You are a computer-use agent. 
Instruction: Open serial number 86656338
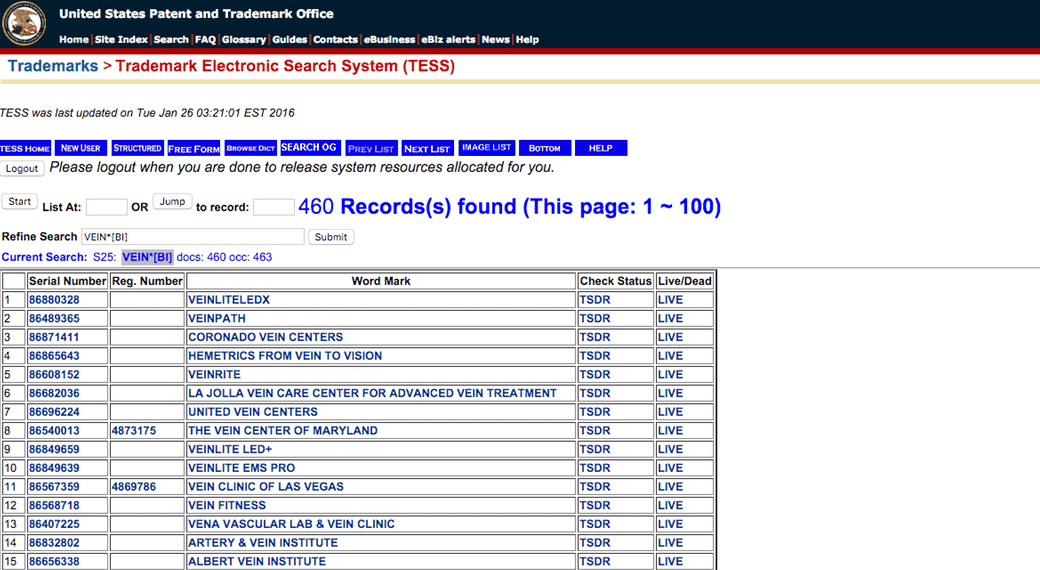(x=54, y=561)
